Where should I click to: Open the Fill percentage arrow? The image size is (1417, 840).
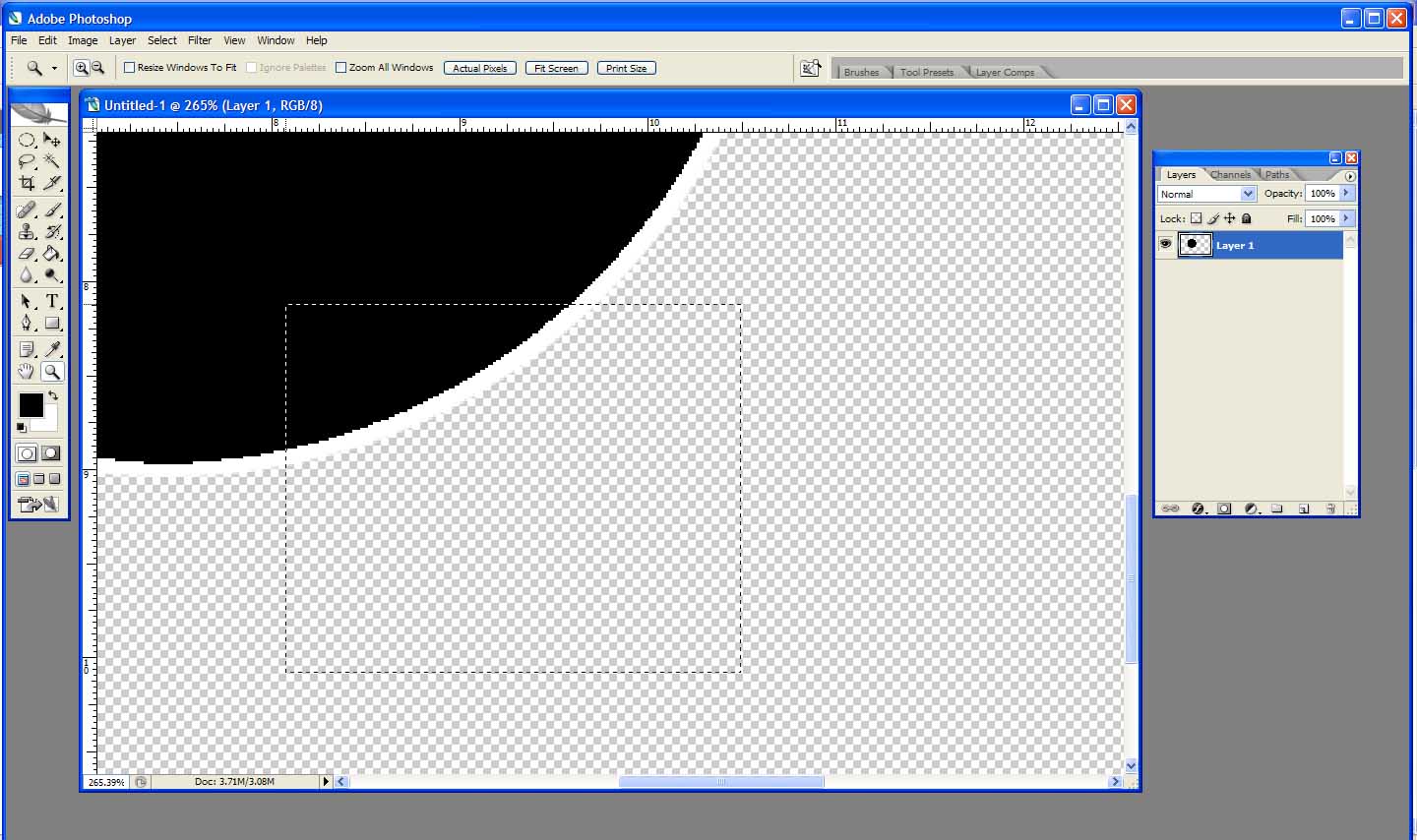click(1347, 218)
